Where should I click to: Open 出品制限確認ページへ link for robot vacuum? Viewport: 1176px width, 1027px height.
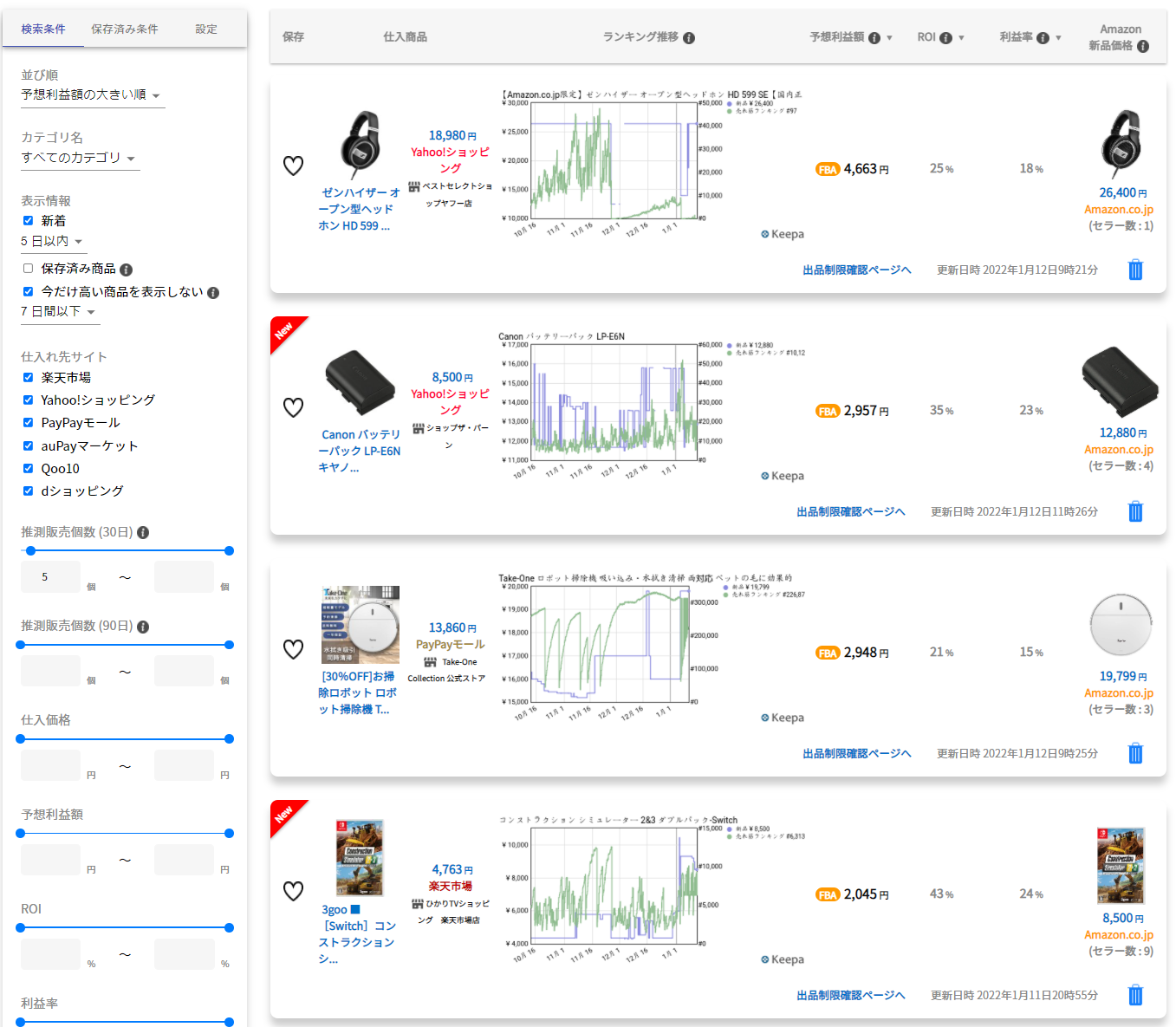click(x=856, y=754)
